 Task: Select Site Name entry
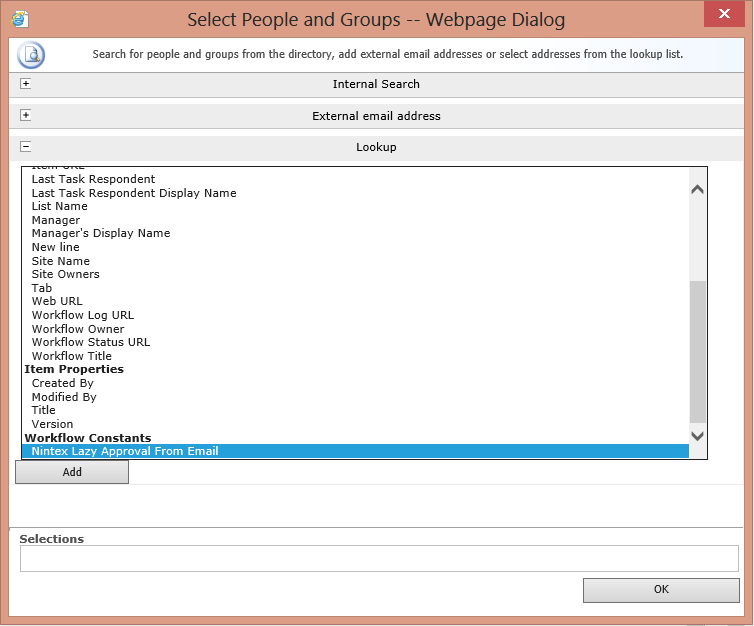point(61,261)
